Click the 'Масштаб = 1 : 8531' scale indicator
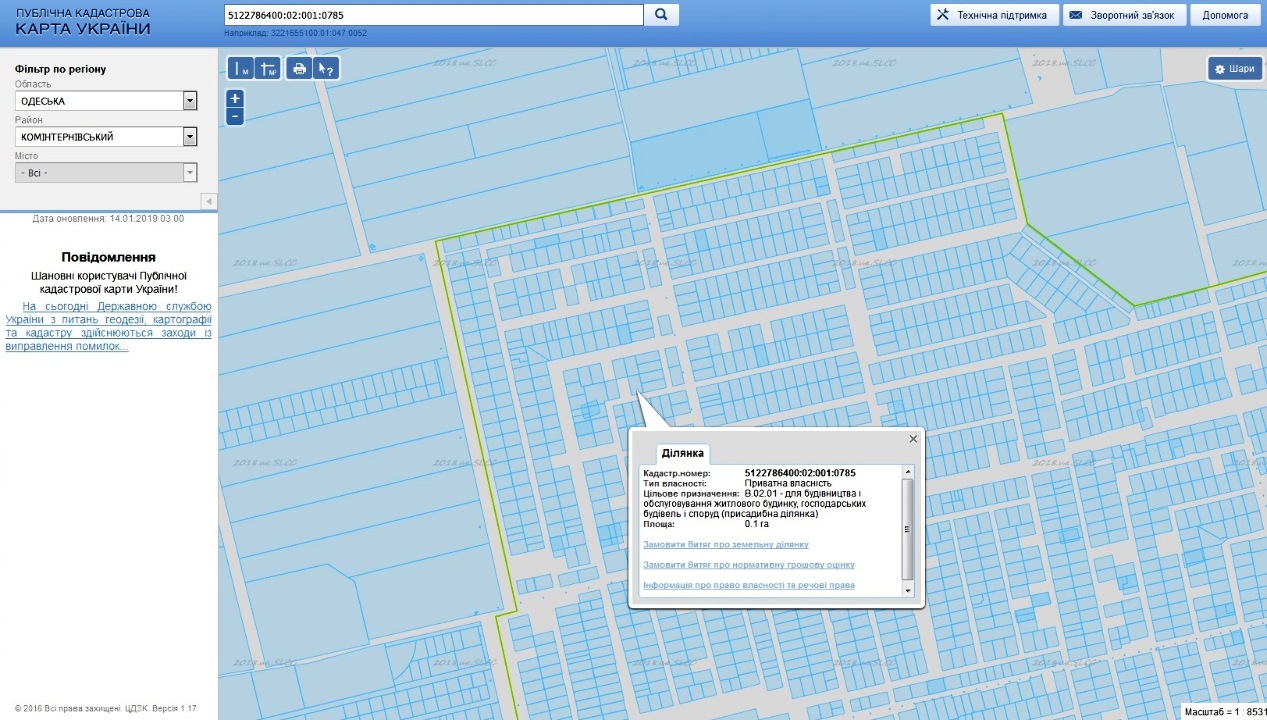 coord(1225,712)
